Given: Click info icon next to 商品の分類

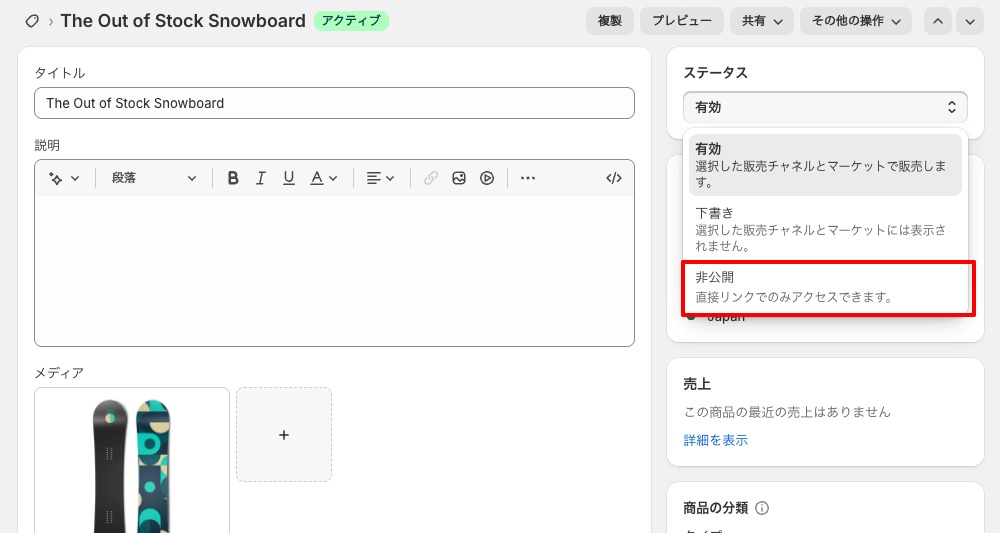Looking at the screenshot, I should (x=761, y=508).
